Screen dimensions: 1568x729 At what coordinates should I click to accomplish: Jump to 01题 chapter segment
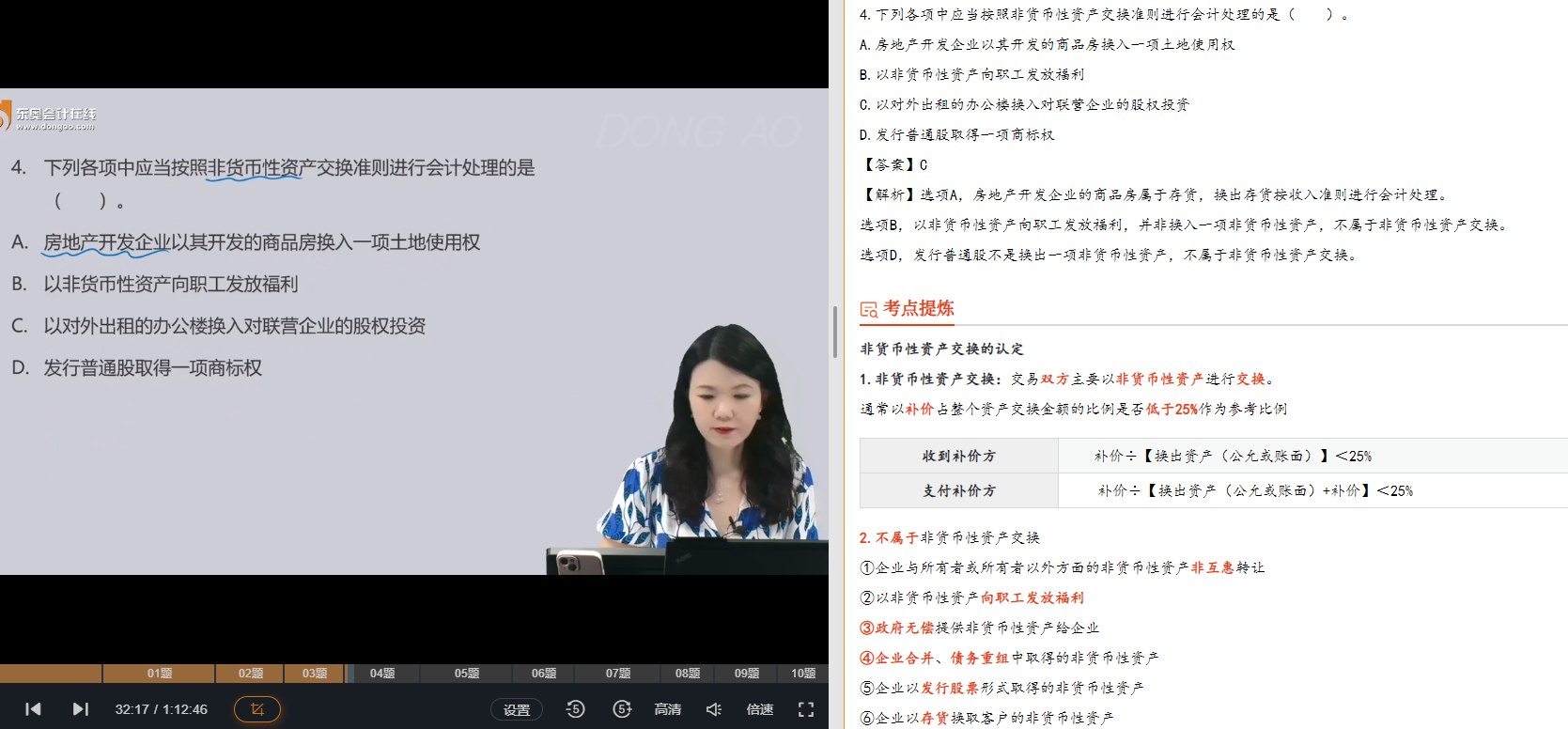point(159,674)
